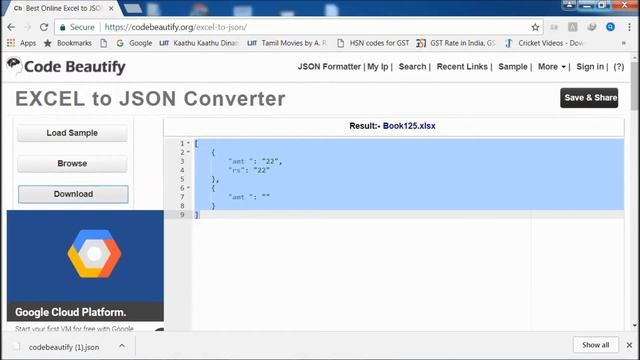Open GST Rate in India bookmark
Screen dimensions: 640x360
[456, 43]
